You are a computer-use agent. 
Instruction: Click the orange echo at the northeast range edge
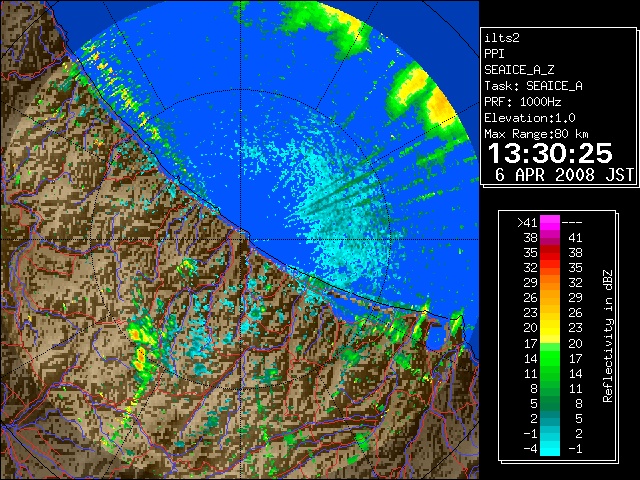click(440, 105)
